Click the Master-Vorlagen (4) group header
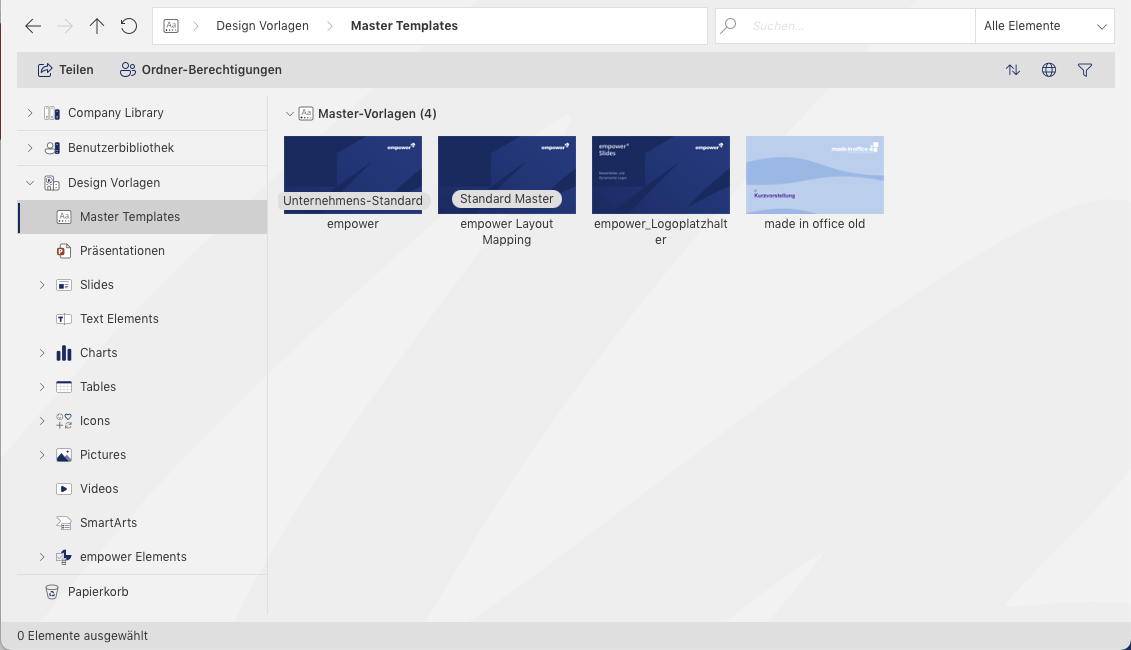Viewport: 1131px width, 650px height. [x=377, y=114]
